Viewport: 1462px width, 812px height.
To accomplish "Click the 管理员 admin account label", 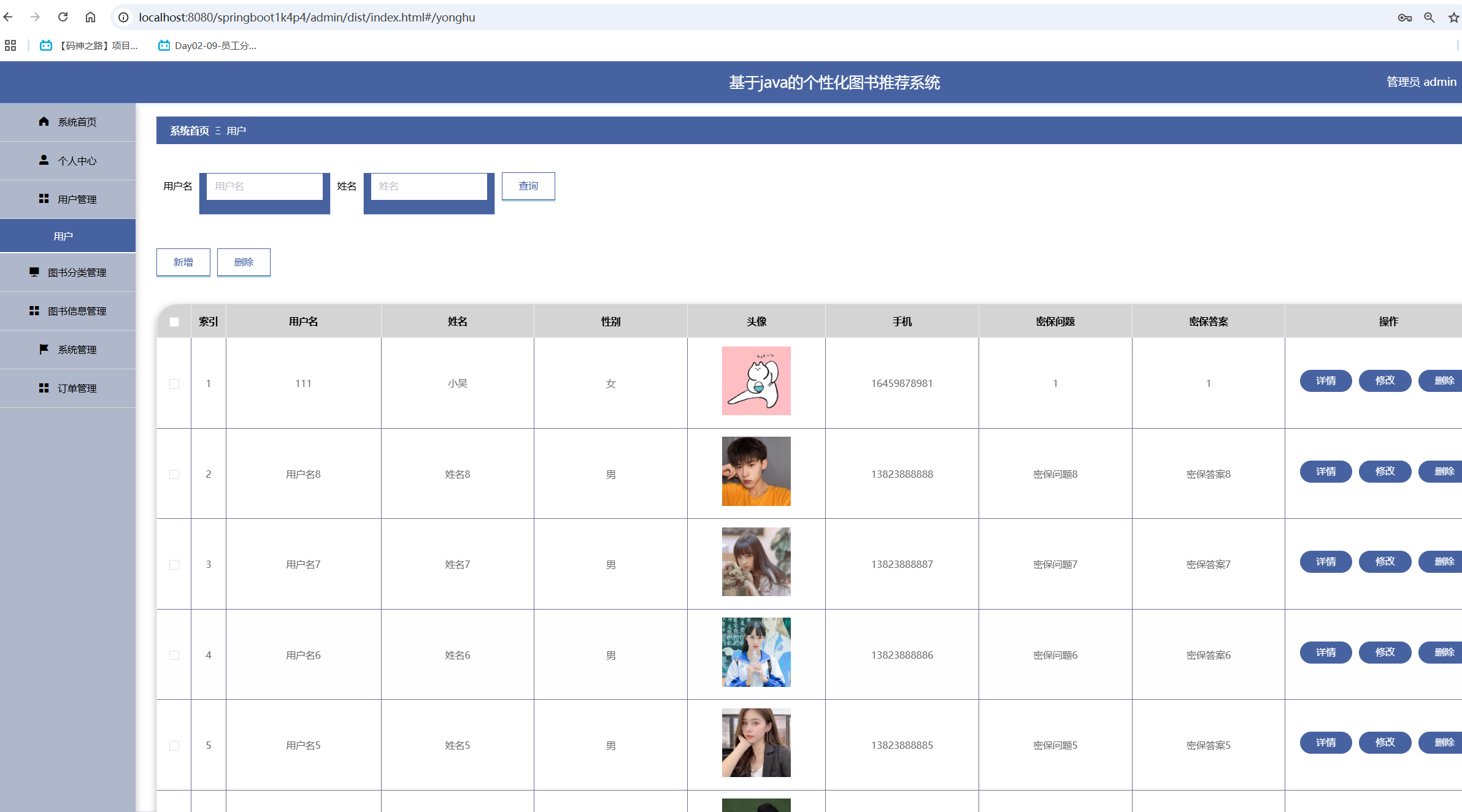I will pos(1421,82).
